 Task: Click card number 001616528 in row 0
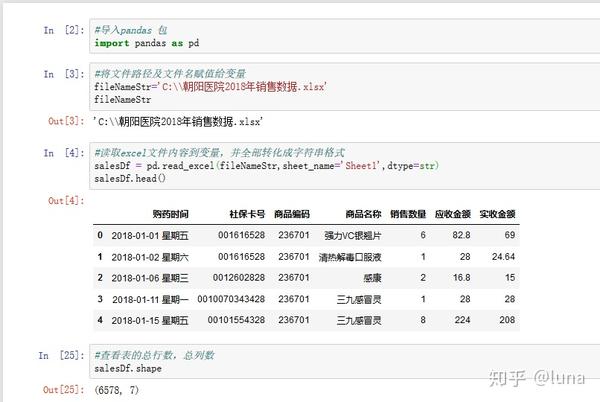tap(241, 235)
